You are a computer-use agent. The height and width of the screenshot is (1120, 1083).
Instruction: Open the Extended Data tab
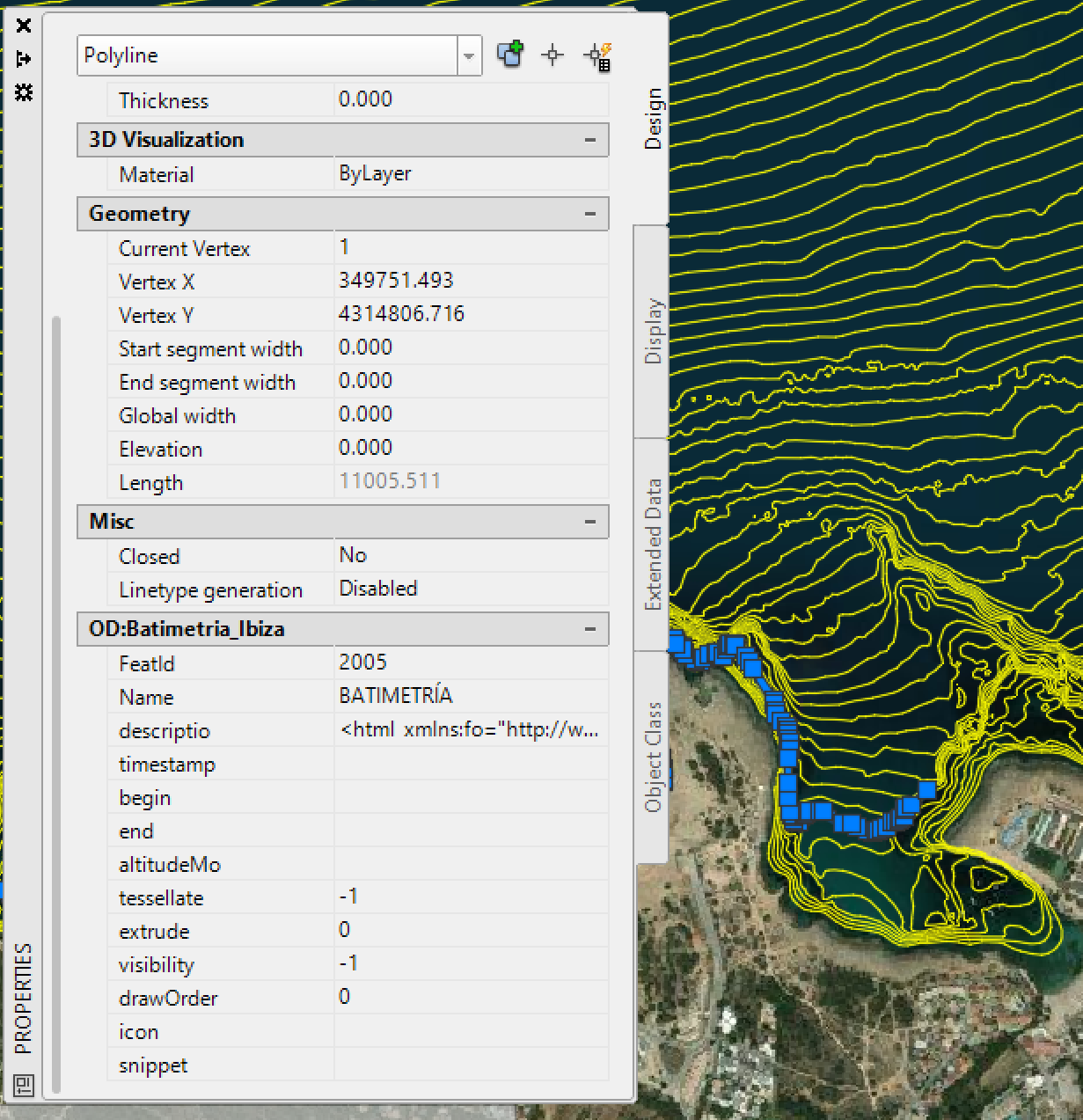(652, 544)
